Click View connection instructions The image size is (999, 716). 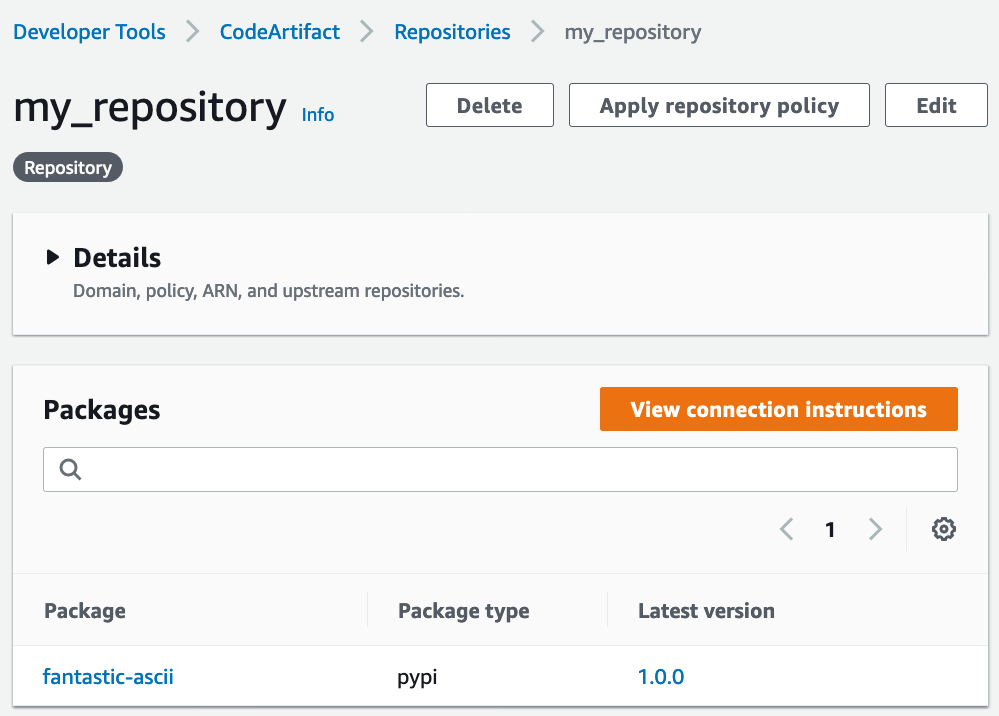click(x=778, y=409)
